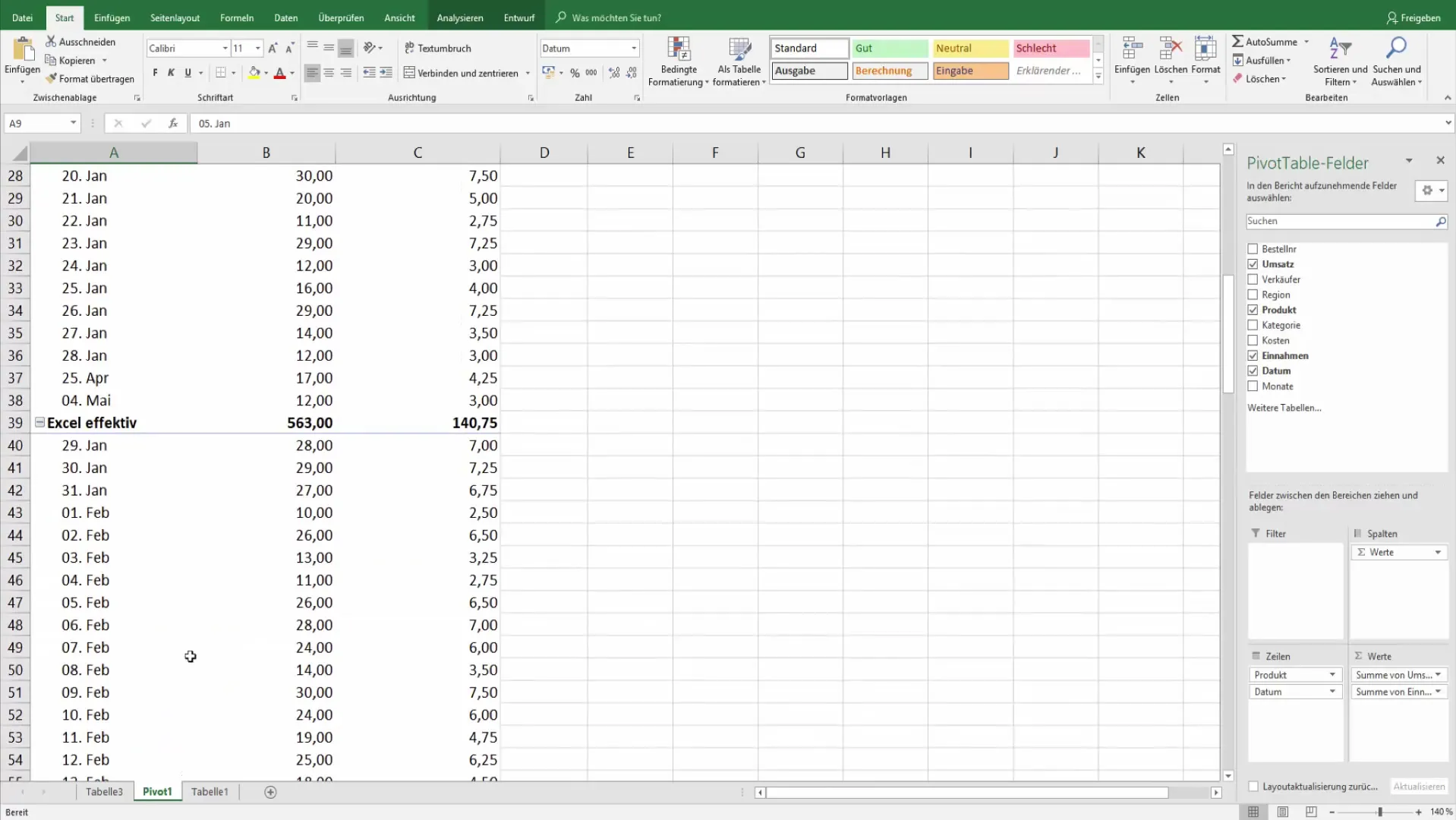
Task: Open Summe von Umsatz dropdown
Action: [x=1438, y=674]
